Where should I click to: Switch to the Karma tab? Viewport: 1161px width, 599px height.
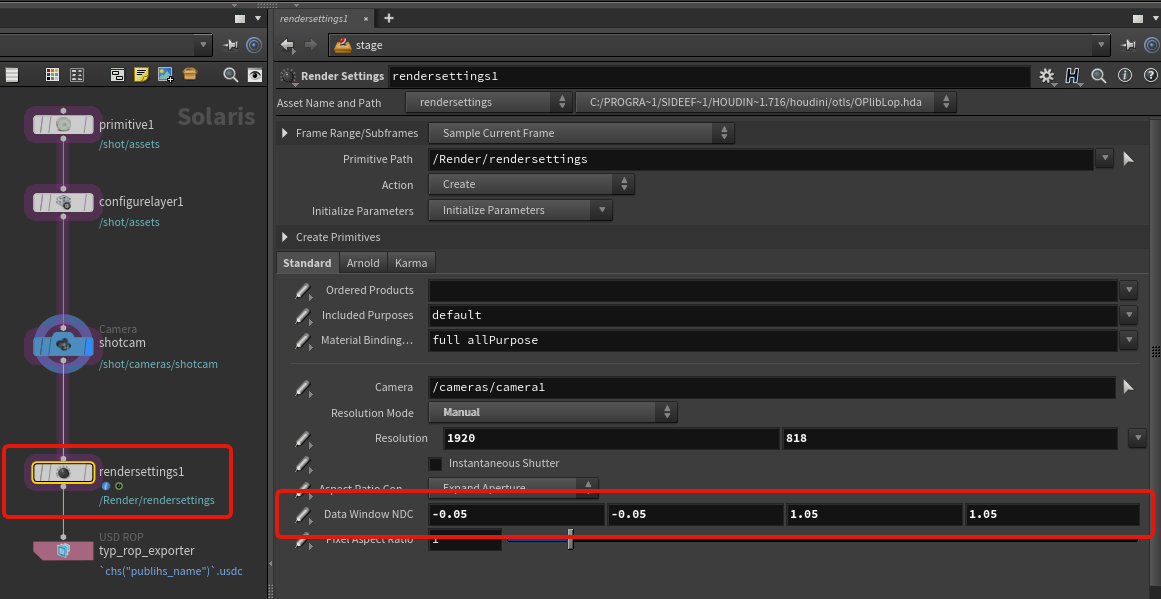pos(411,263)
